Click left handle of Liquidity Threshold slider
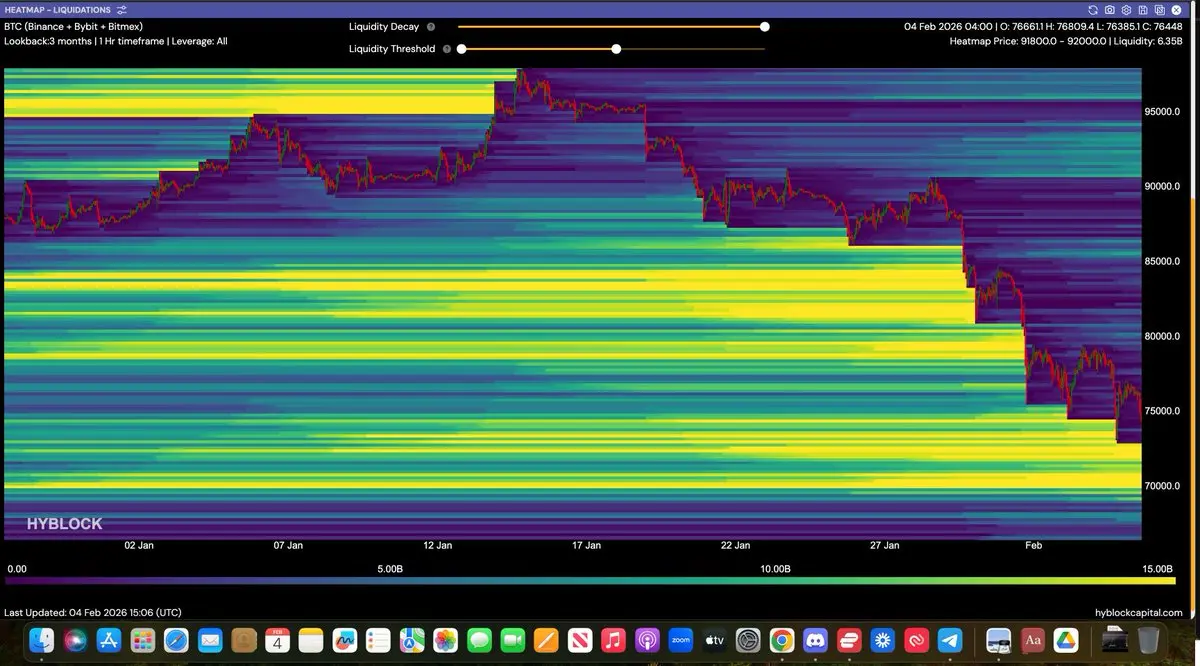Screen dimensions: 1200x666 [462, 48]
